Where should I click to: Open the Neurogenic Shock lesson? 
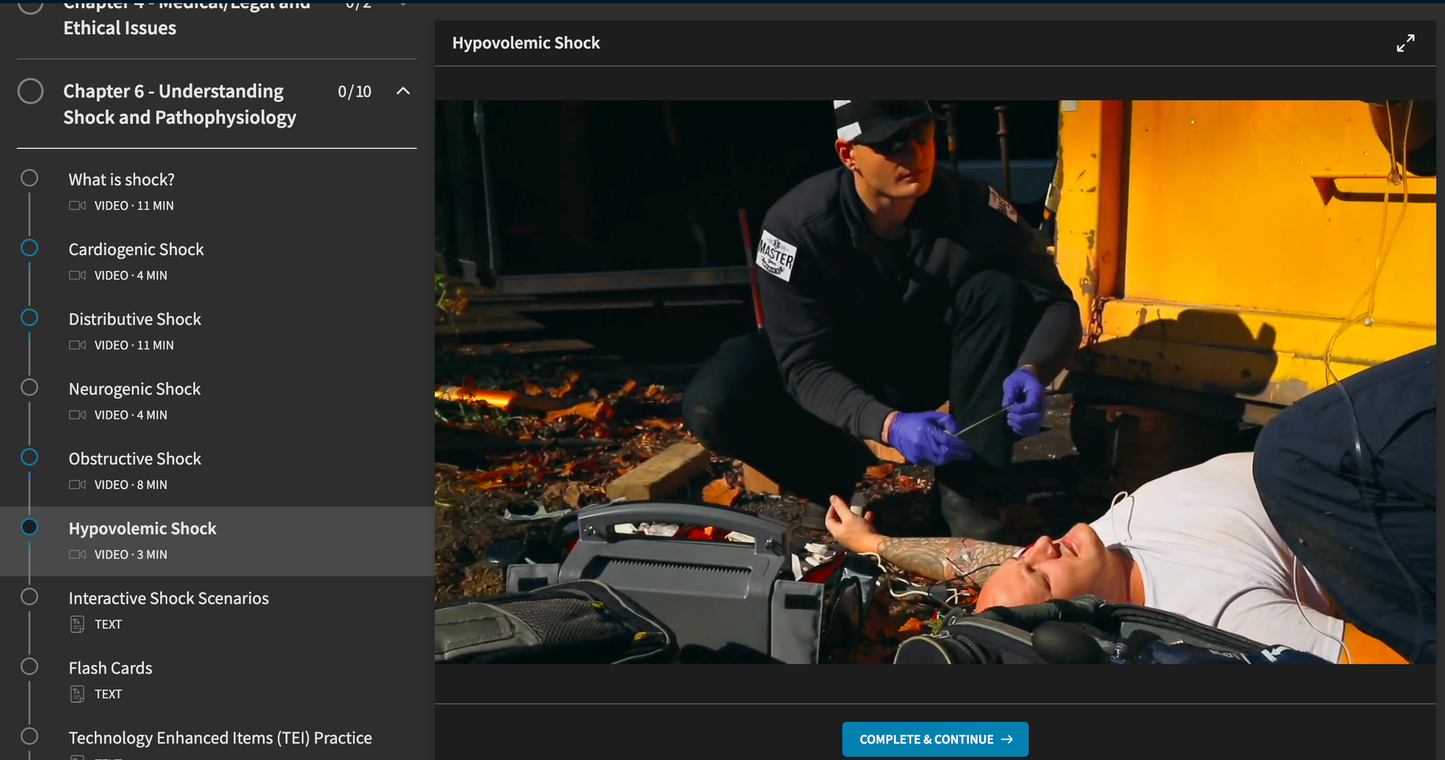134,388
